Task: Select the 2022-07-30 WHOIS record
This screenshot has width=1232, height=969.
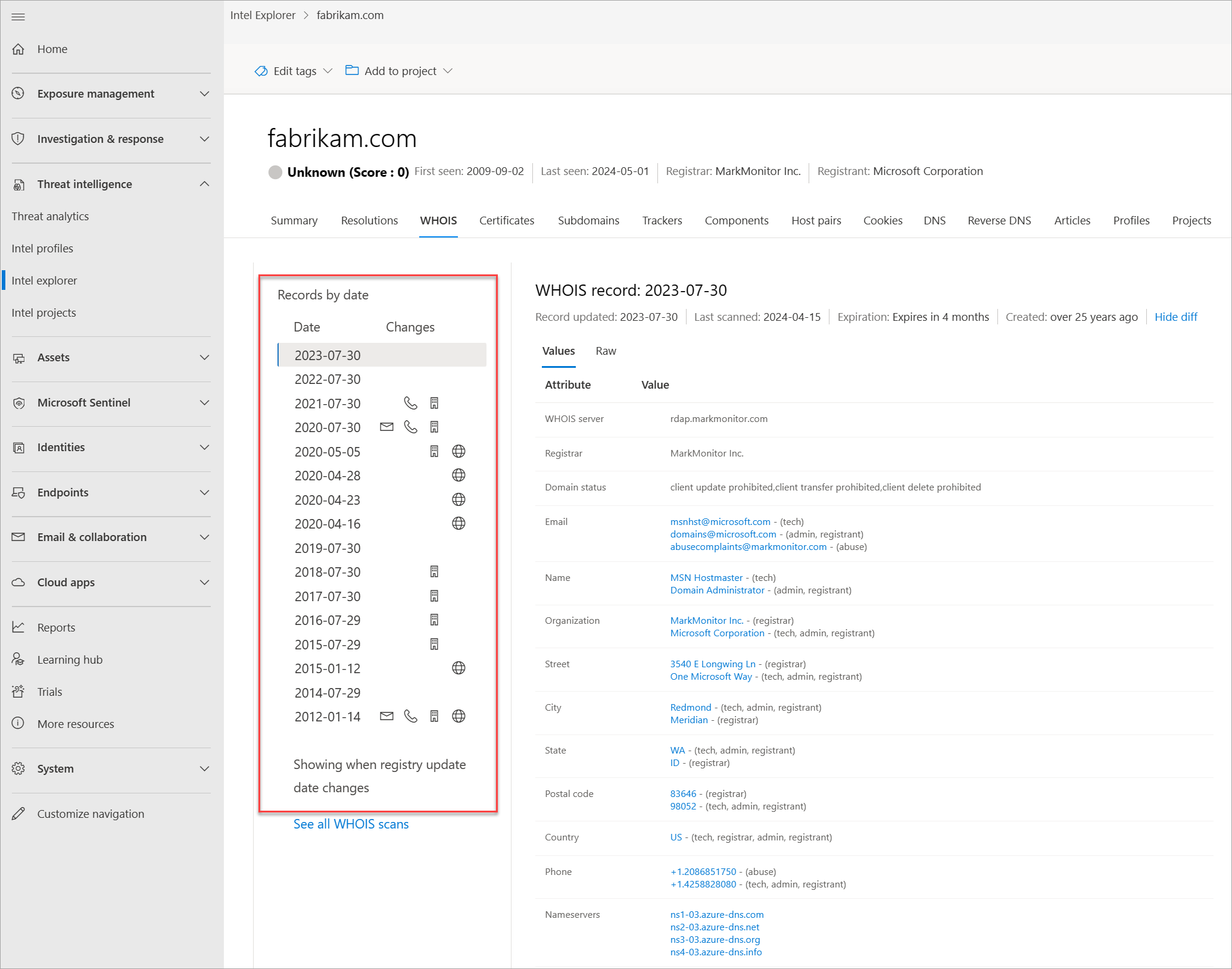Action: click(x=382, y=379)
